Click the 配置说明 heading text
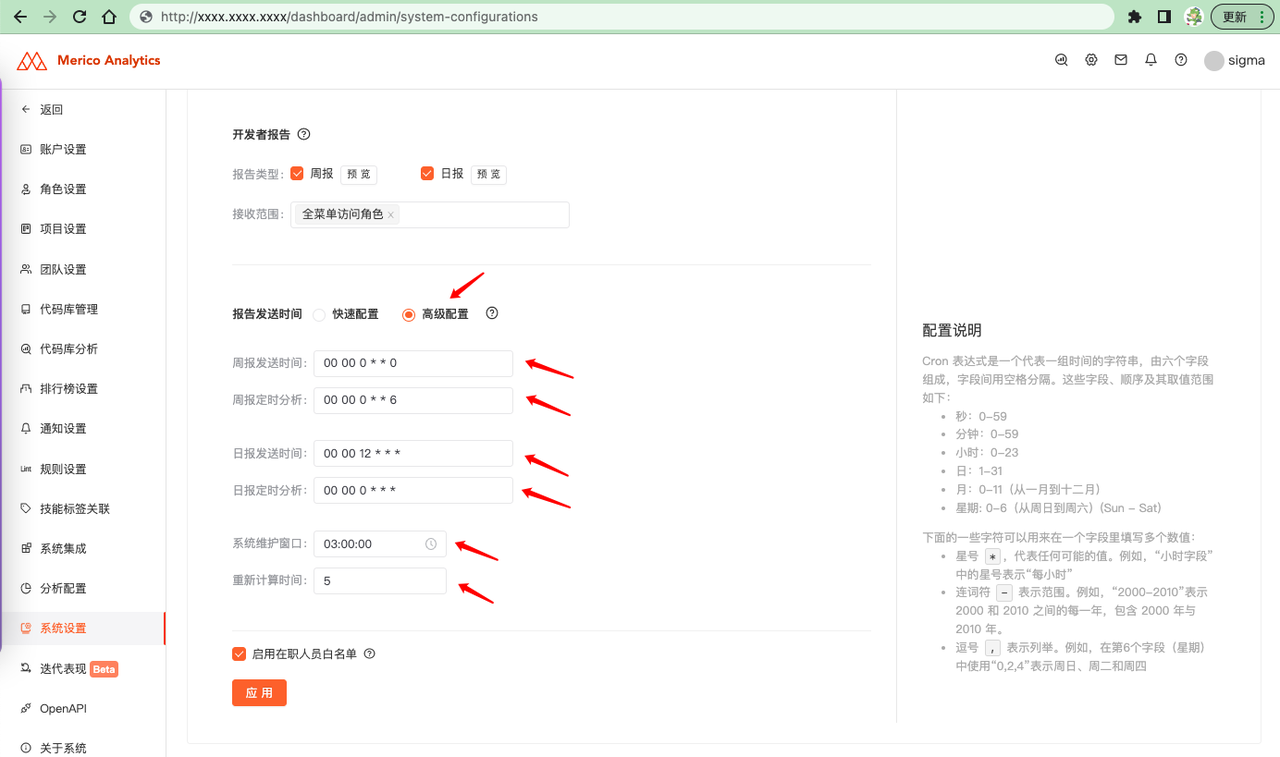Image resolution: width=1280 pixels, height=757 pixels. pyautogui.click(x=952, y=330)
